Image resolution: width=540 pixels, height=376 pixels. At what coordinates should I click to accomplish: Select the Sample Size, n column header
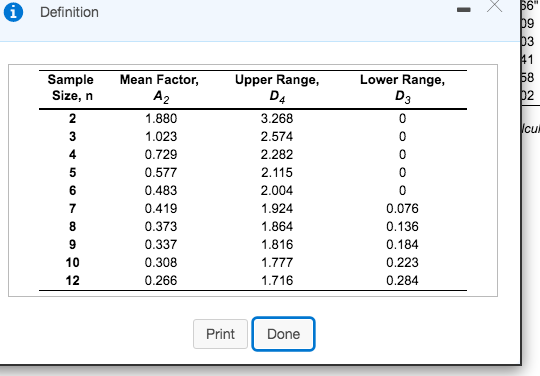[71, 87]
